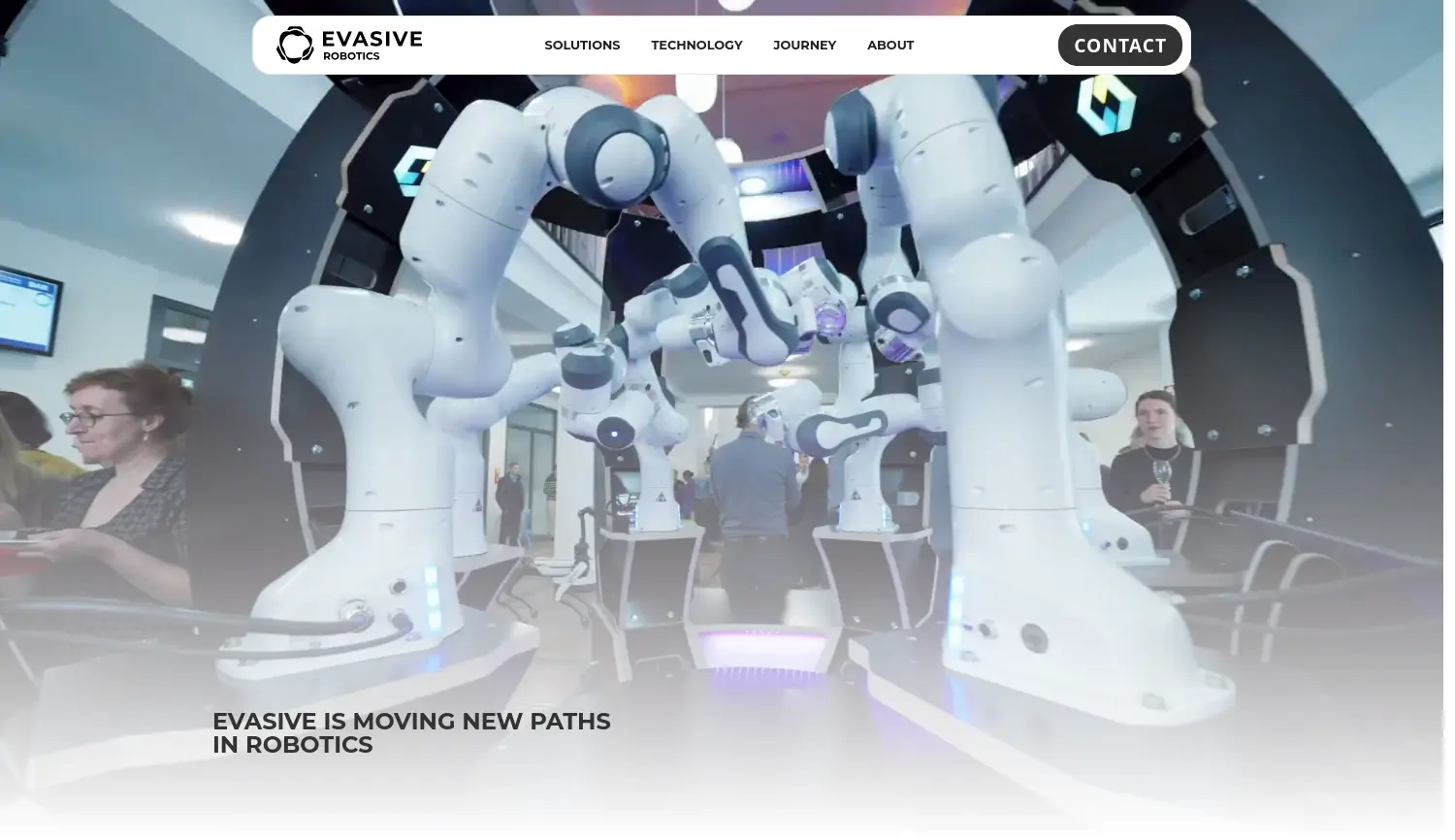Open the Journey navigation link
The image size is (1455, 840).
[804, 46]
